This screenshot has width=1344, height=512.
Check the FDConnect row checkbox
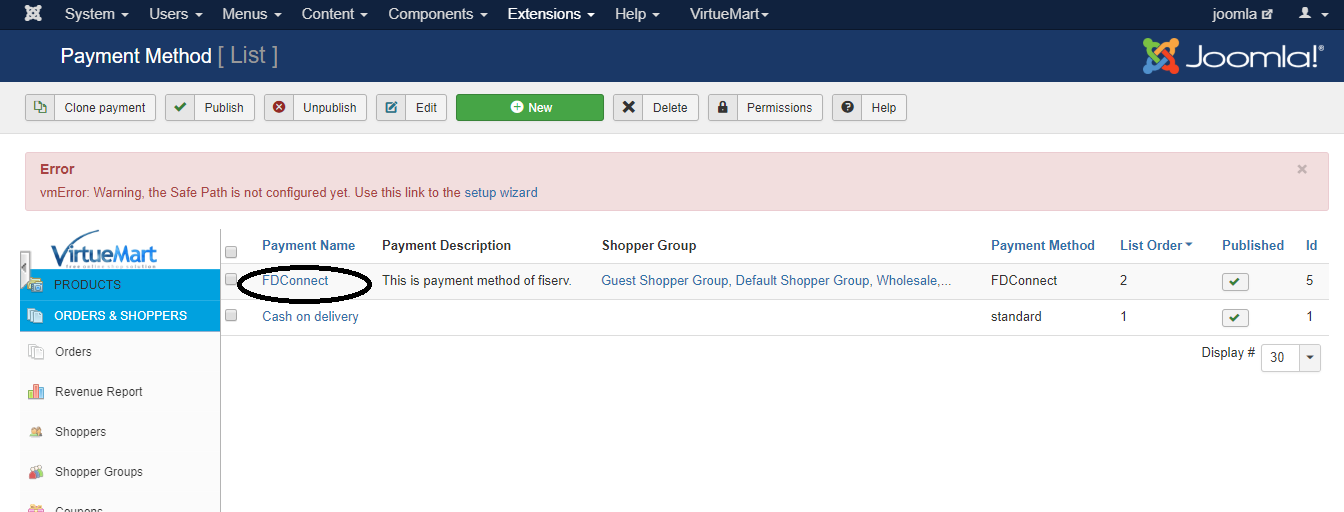pyautogui.click(x=231, y=280)
